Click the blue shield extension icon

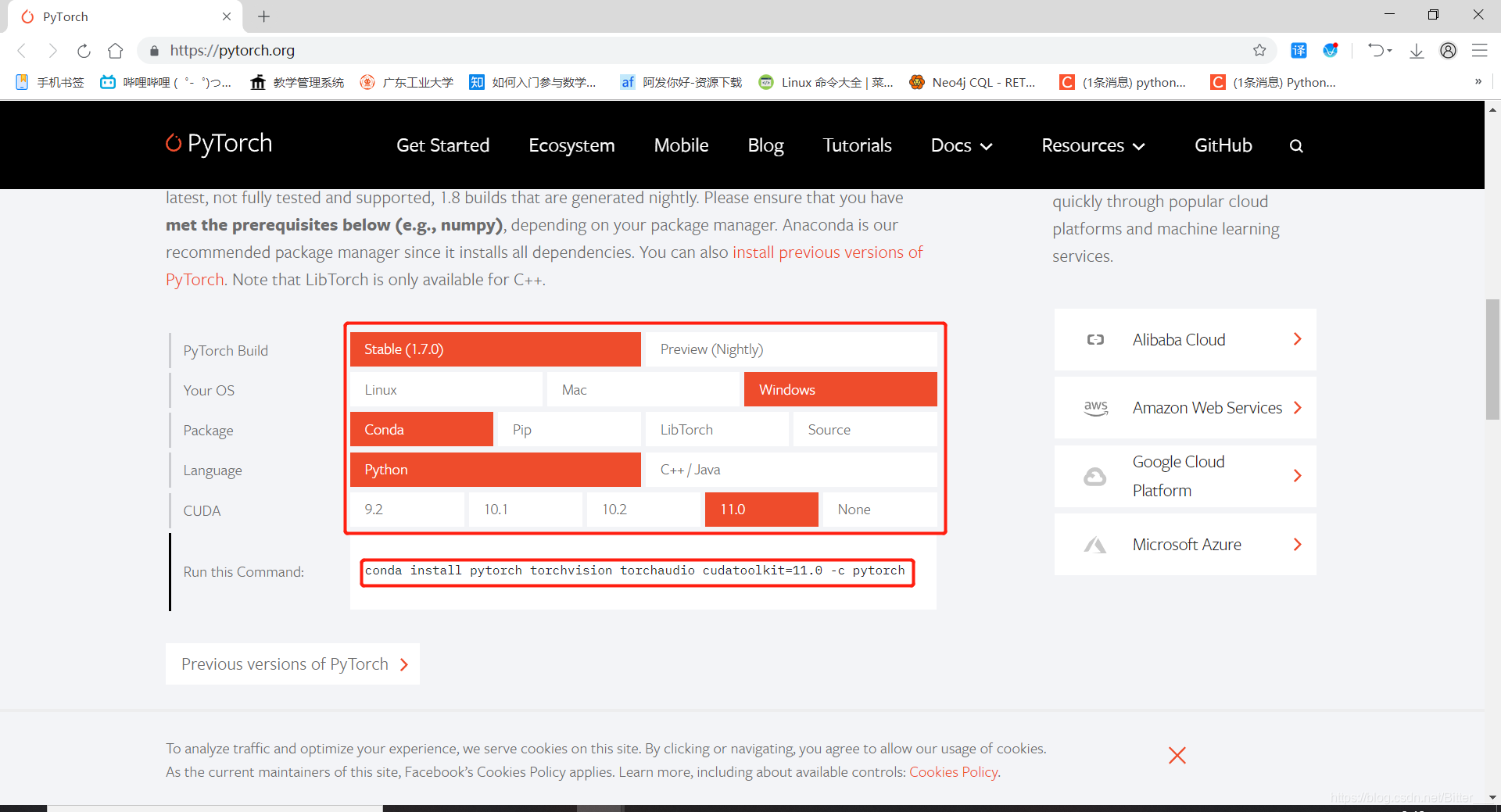[x=1331, y=51]
